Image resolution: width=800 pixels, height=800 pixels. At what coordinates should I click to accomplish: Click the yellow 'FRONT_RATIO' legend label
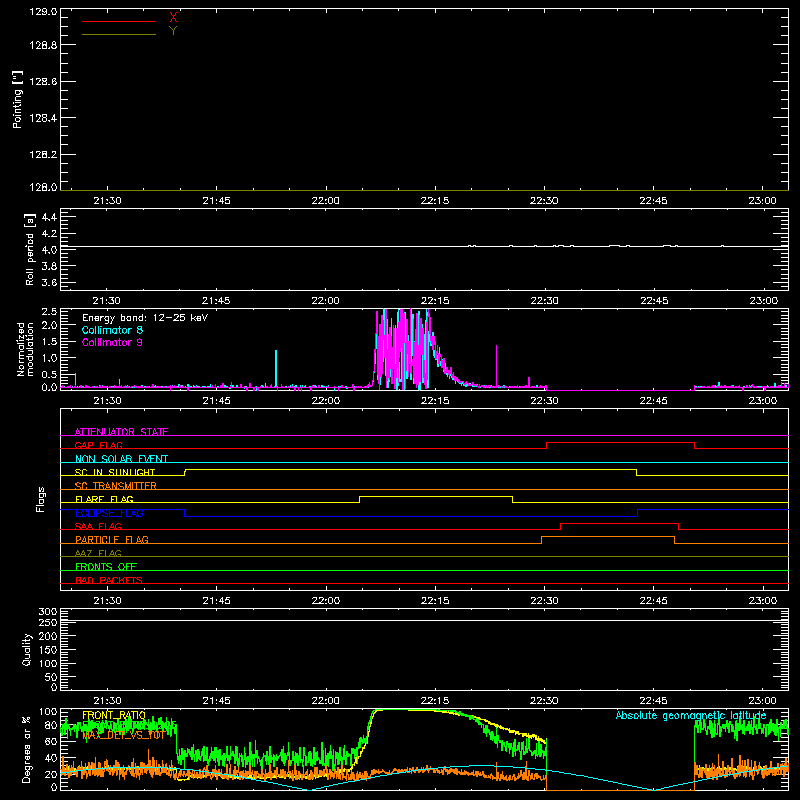tap(114, 715)
